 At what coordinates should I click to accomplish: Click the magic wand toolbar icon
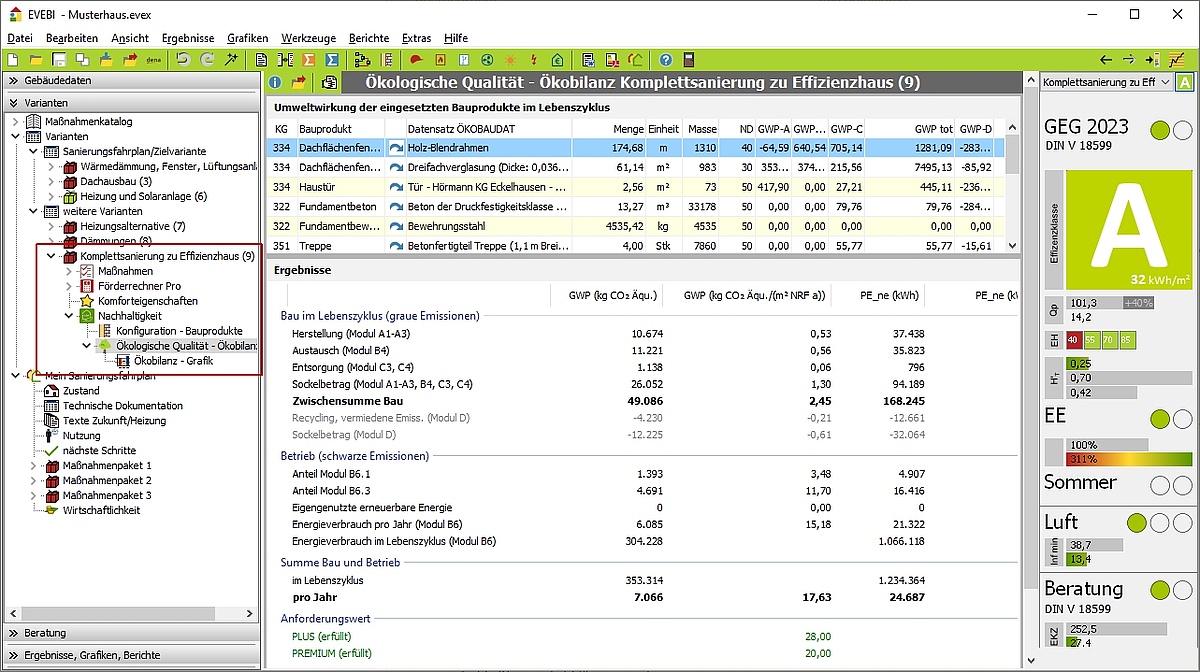click(229, 60)
